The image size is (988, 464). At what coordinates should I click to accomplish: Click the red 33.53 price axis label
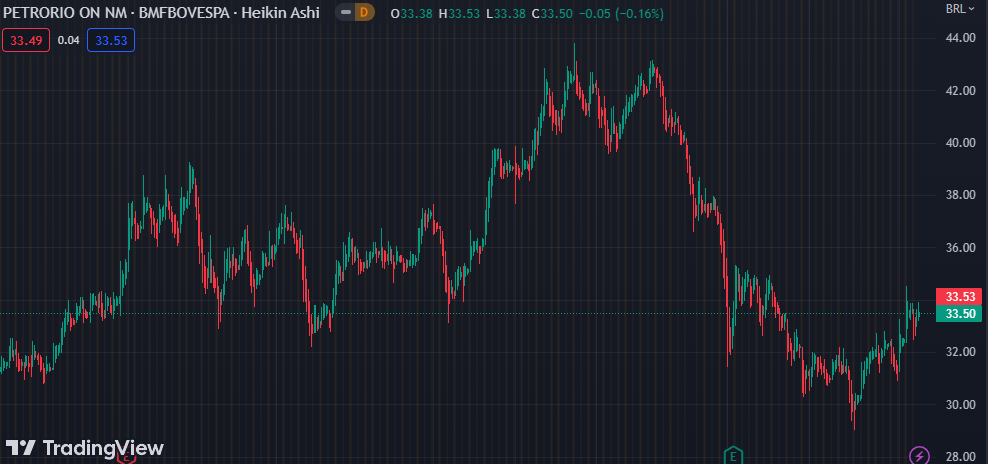pos(960,296)
